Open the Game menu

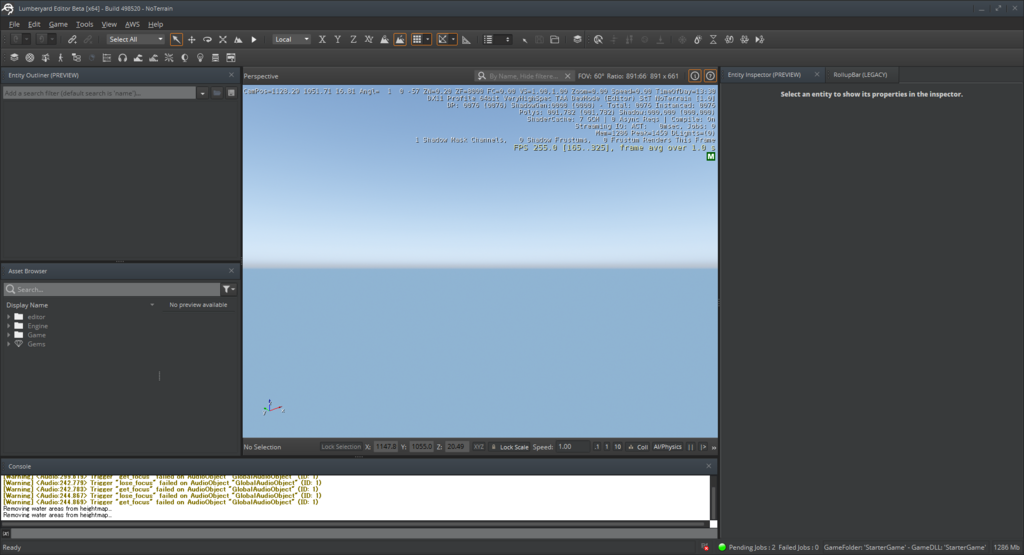click(58, 24)
